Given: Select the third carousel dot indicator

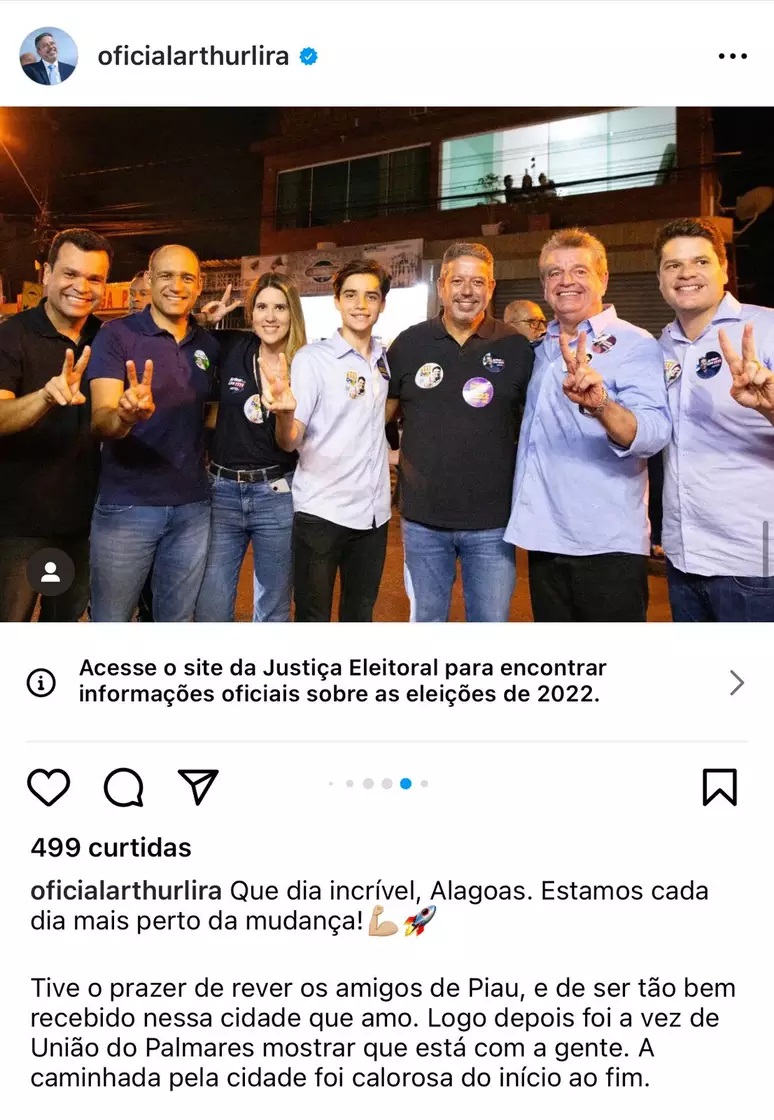Looking at the screenshot, I should click(368, 784).
